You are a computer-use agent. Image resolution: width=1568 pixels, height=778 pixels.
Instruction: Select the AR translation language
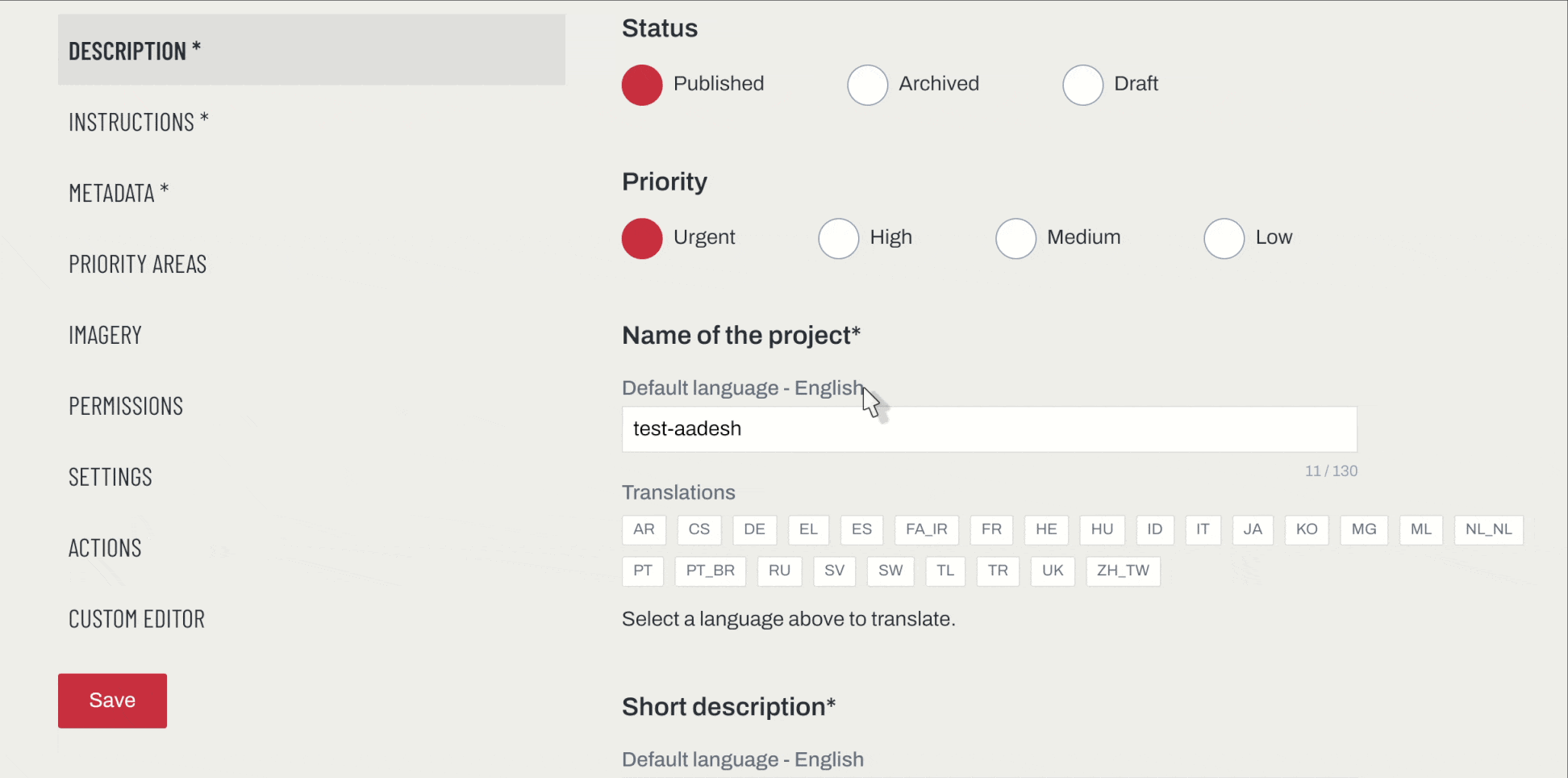(643, 529)
